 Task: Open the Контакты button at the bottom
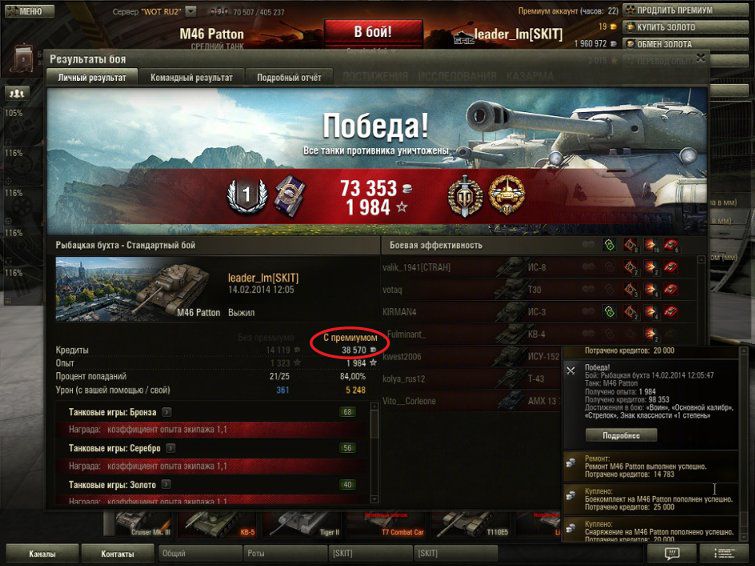point(117,553)
